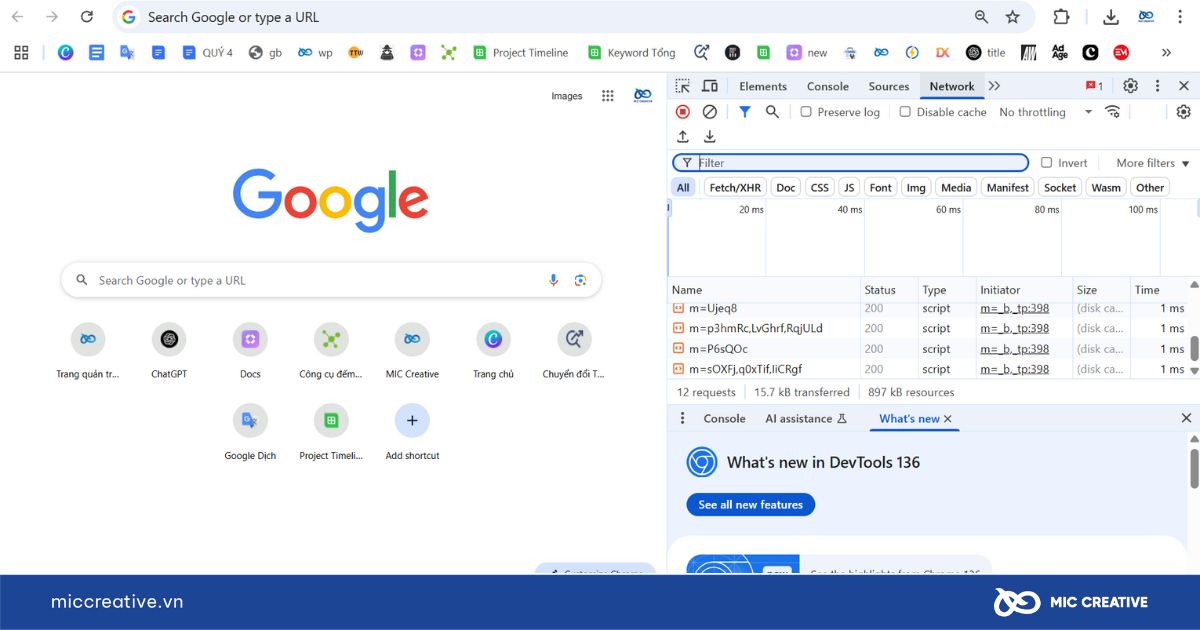1200x630 pixels.
Task: Enable the Disable cache checkbox
Action: pos(905,112)
